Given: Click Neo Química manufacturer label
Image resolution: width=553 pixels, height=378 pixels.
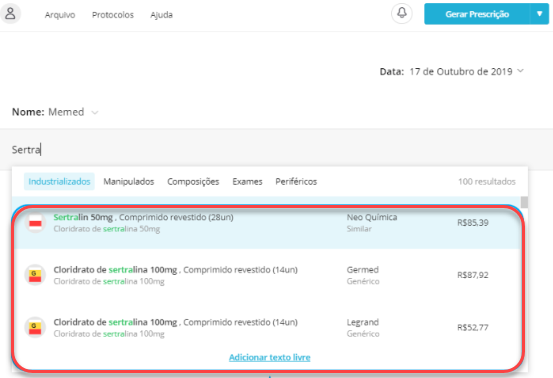Looking at the screenshot, I should [372, 217].
